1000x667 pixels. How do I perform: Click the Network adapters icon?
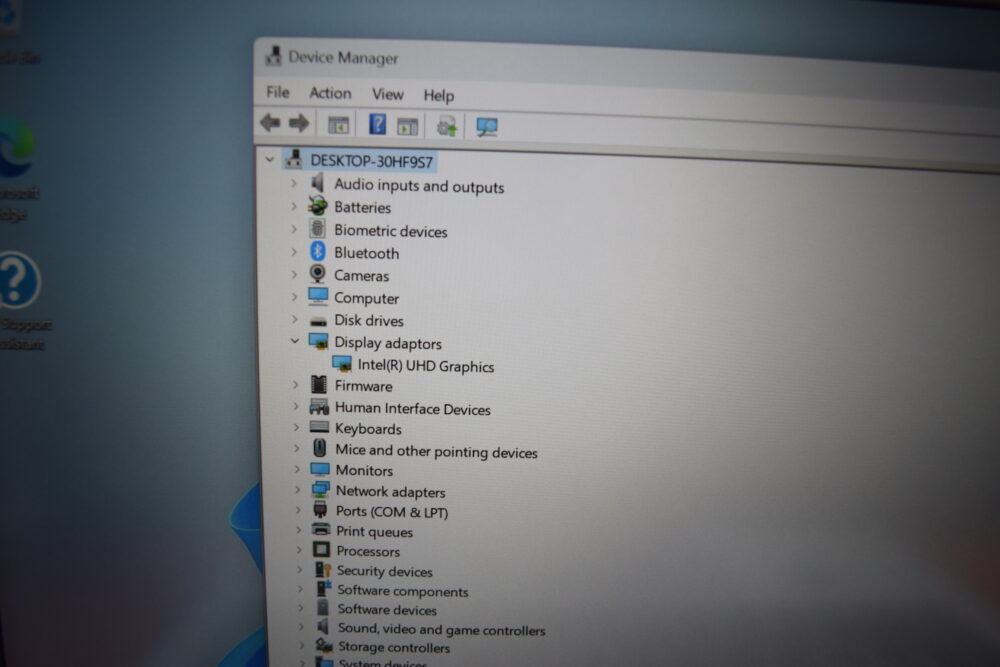pyautogui.click(x=321, y=490)
